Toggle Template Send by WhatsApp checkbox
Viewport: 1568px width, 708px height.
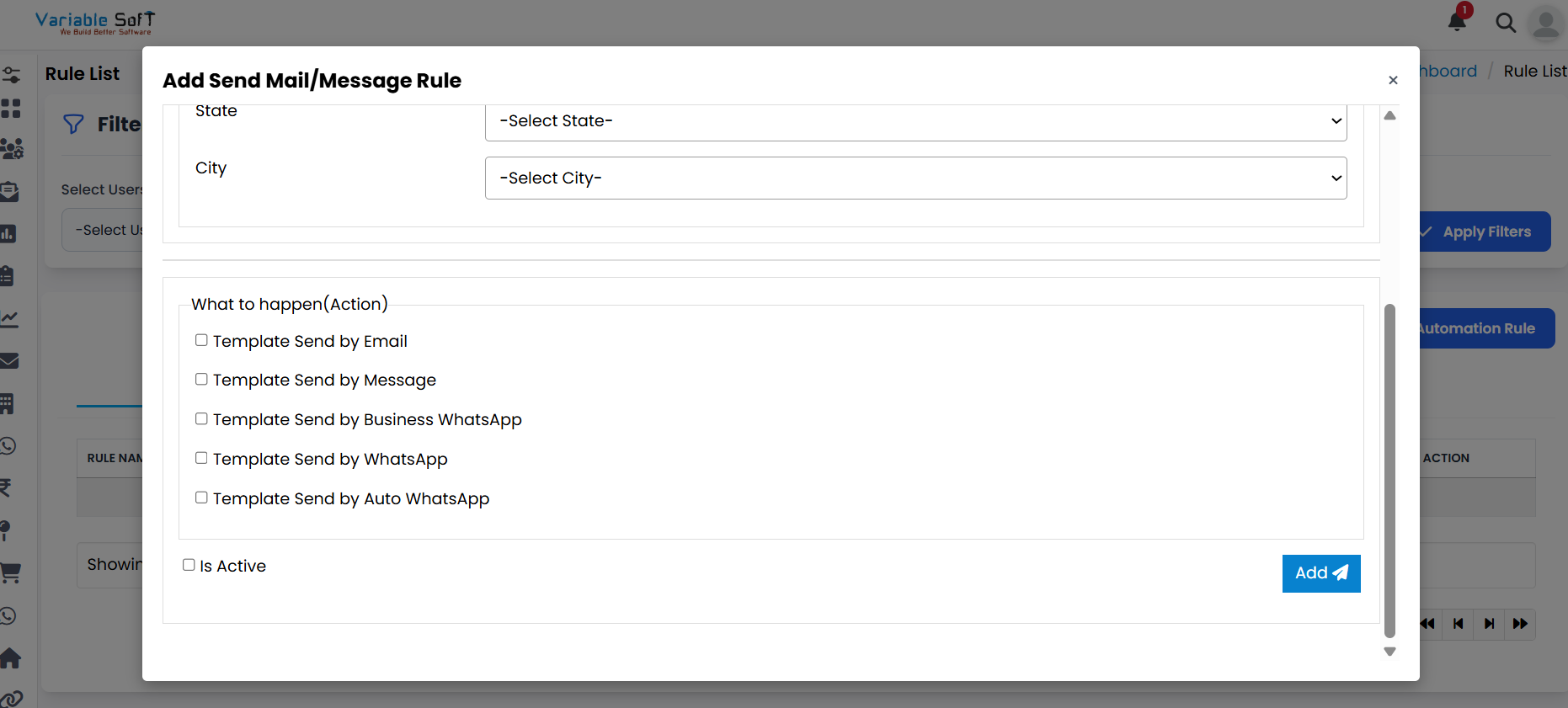click(201, 458)
